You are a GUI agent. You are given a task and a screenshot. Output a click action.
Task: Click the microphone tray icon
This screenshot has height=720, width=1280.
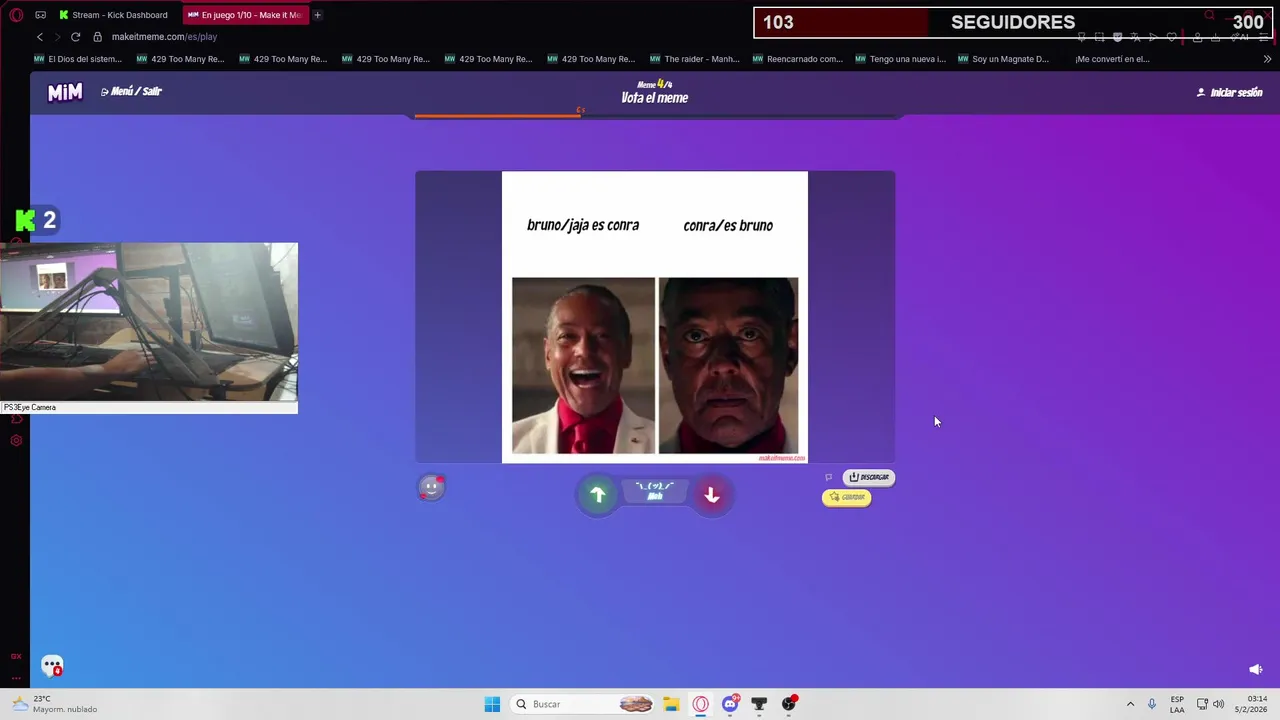1152,704
